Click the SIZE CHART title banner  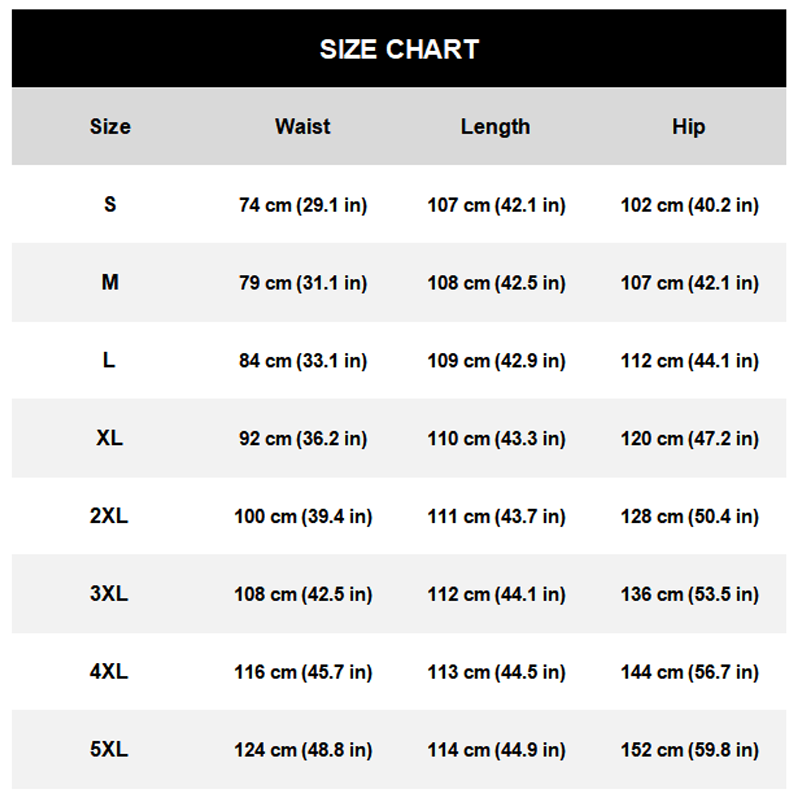point(399,49)
